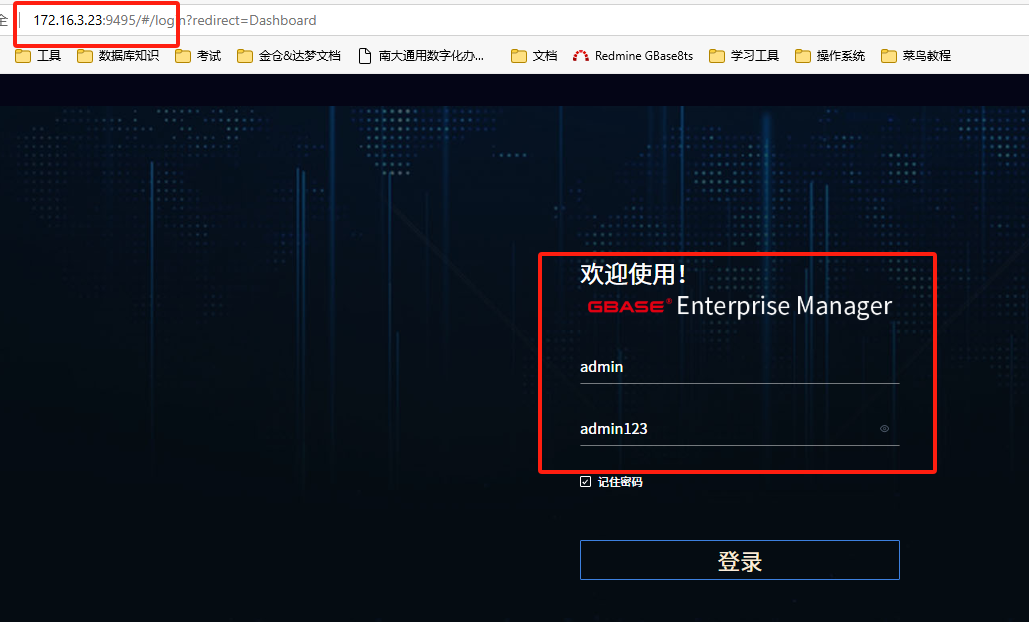Open the 学习工具 folder icon
Screen dimensions: 1029x622
click(717, 56)
